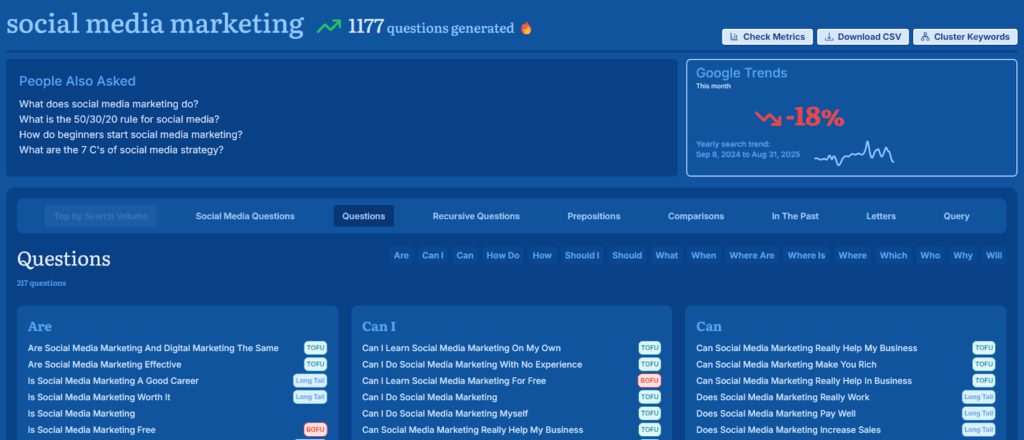This screenshot has width=1024, height=440.
Task: Jump to the 'Can' filter chip
Action: click(465, 255)
